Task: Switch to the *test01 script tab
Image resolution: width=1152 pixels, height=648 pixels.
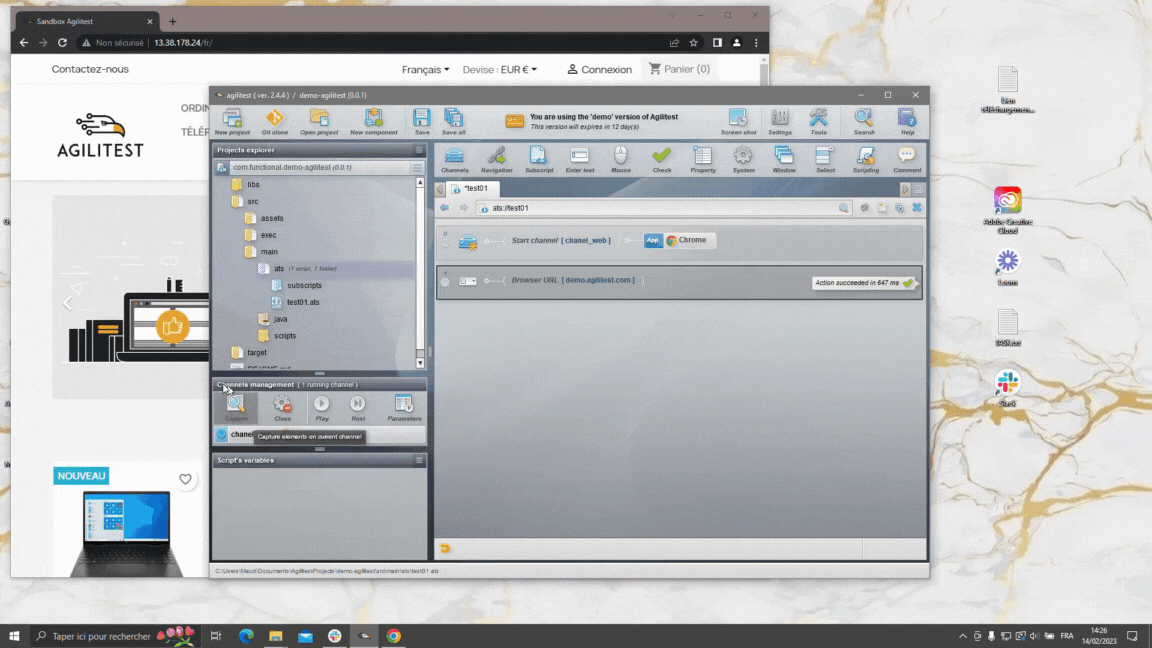Action: tap(475, 189)
